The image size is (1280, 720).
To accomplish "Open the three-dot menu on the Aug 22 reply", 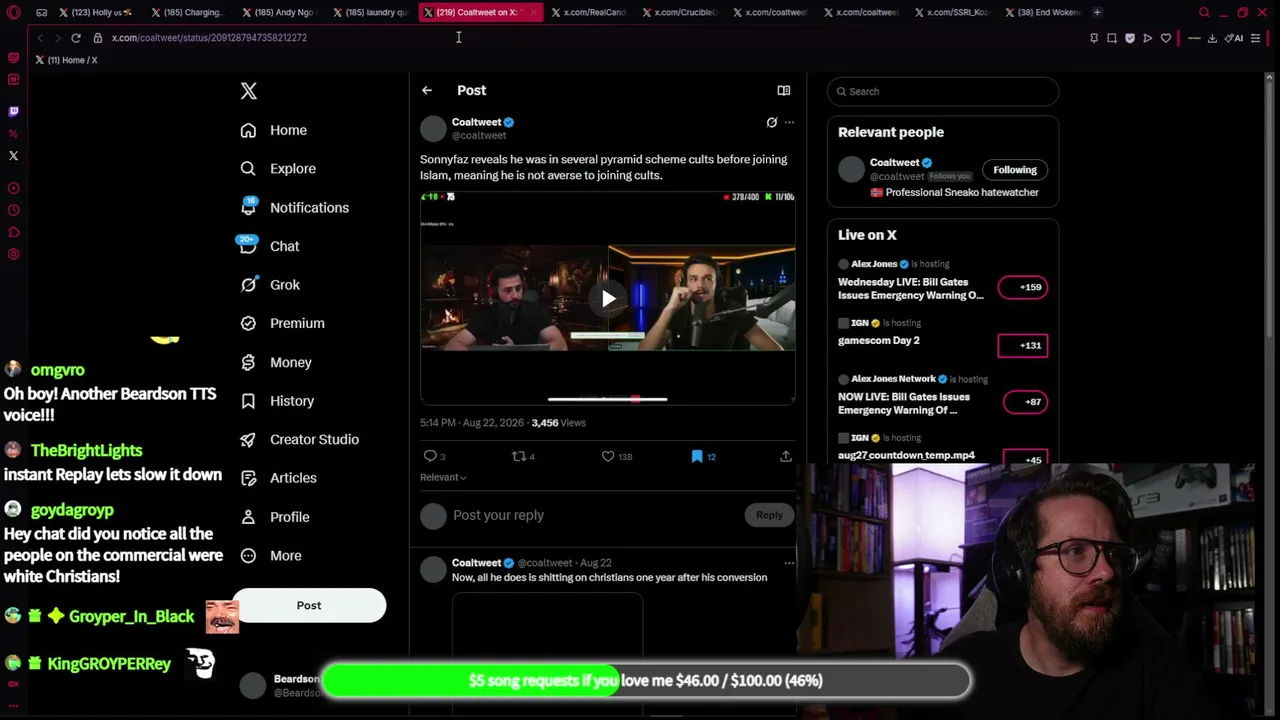I will [x=789, y=563].
